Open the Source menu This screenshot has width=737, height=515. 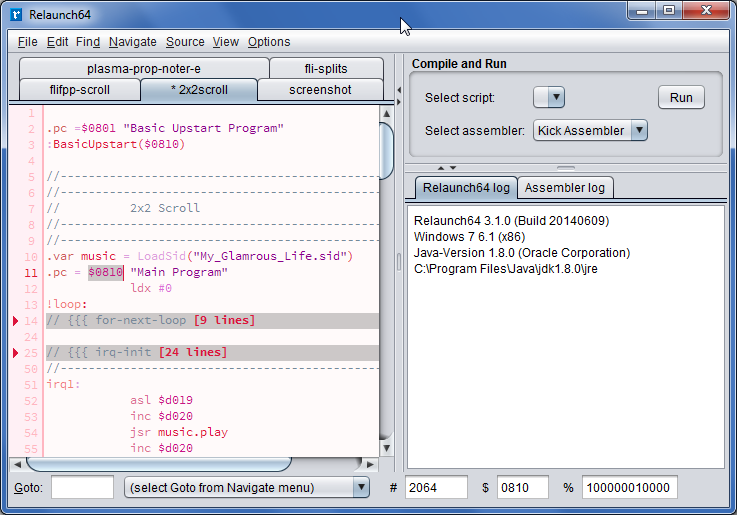(x=185, y=42)
